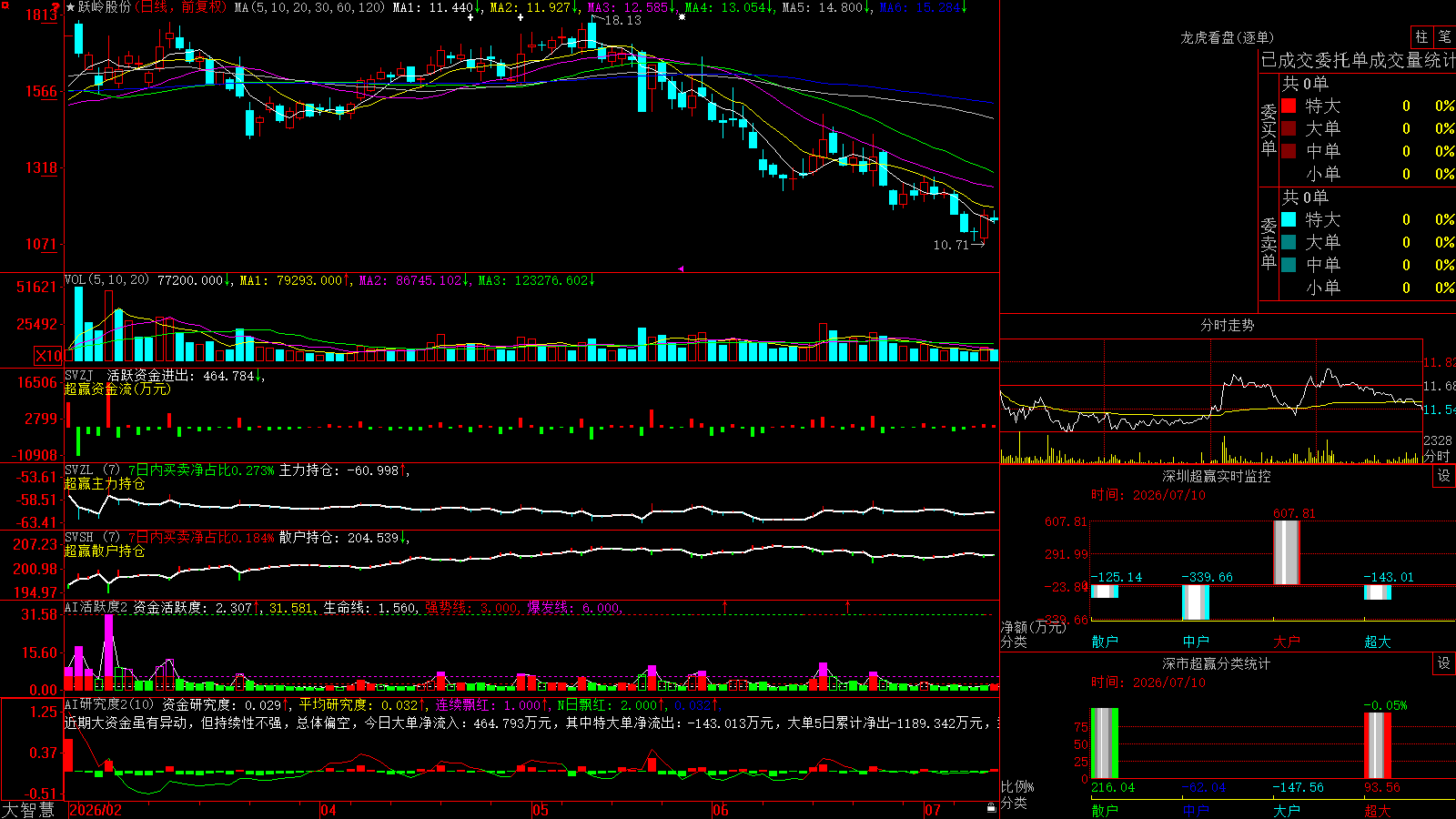
Task: Click the 10.71 low price marker
Action: tap(951, 245)
